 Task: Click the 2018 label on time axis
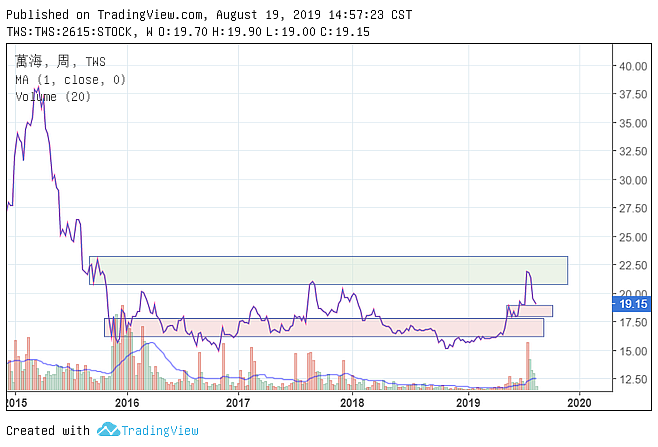(352, 403)
